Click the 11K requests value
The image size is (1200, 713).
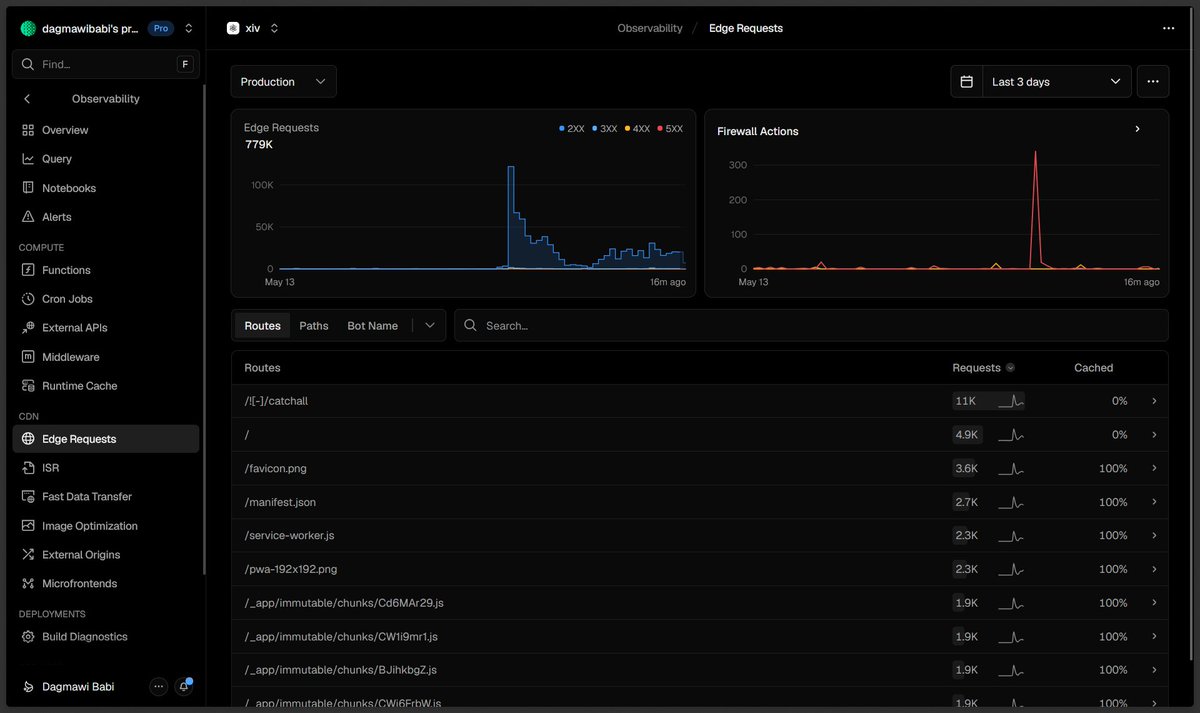pyautogui.click(x=965, y=401)
